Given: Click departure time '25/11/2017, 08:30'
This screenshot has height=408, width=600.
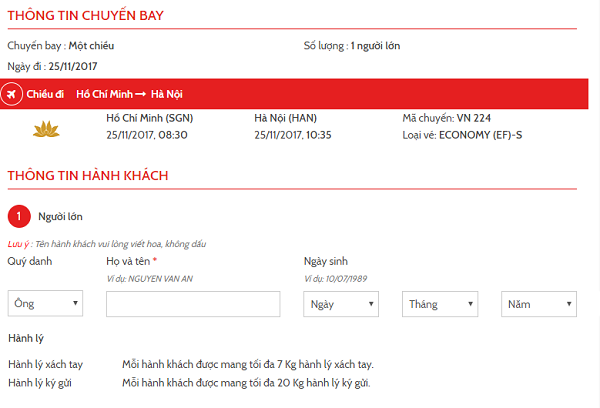Looking at the screenshot, I should [147, 135].
